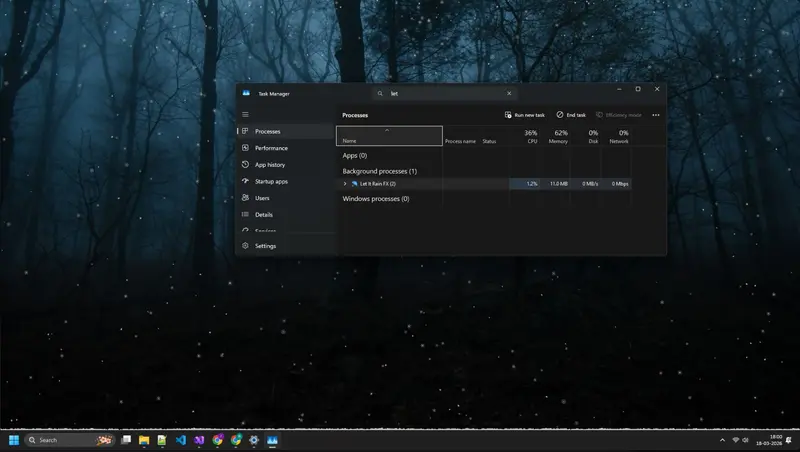The height and width of the screenshot is (452, 800).
Task: Click the Task Manager app icon in title bar
Action: (x=246, y=93)
